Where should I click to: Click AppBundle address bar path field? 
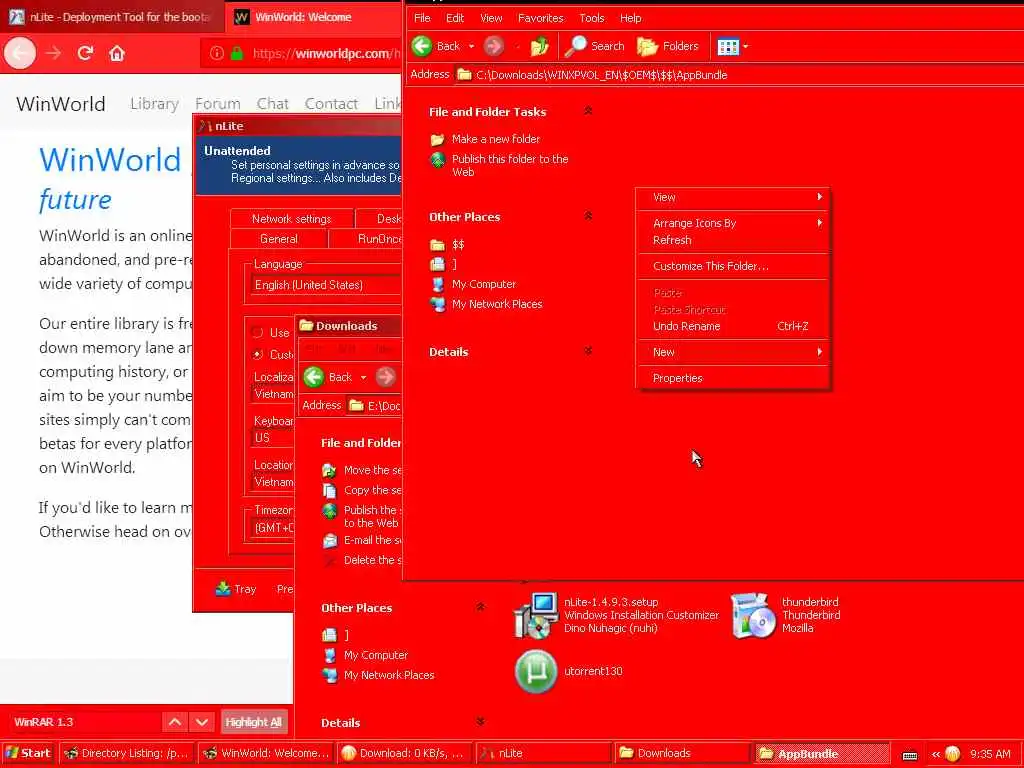tap(738, 74)
